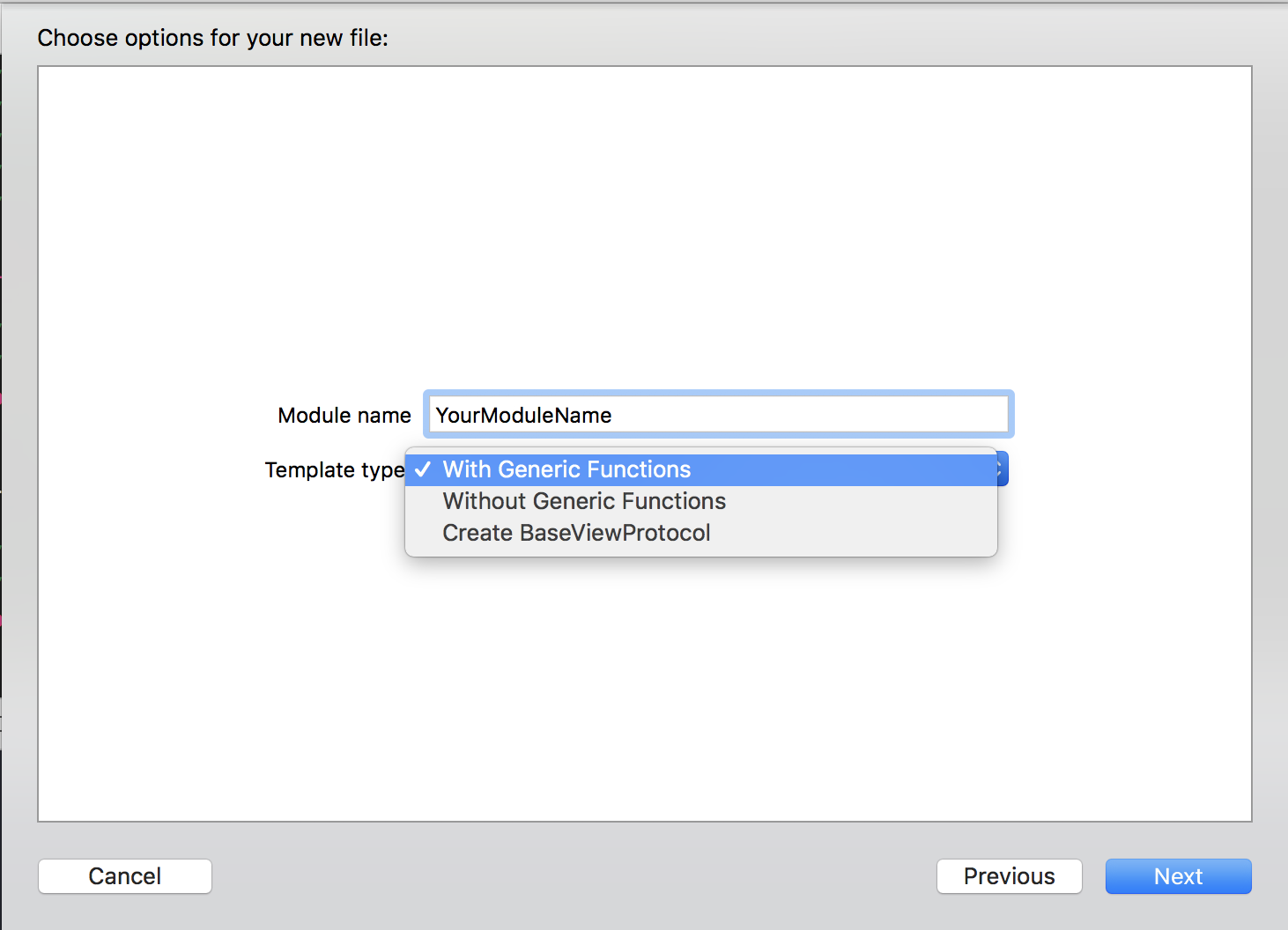Focus the Module name text field
1288x930 pixels.
pyautogui.click(x=718, y=414)
